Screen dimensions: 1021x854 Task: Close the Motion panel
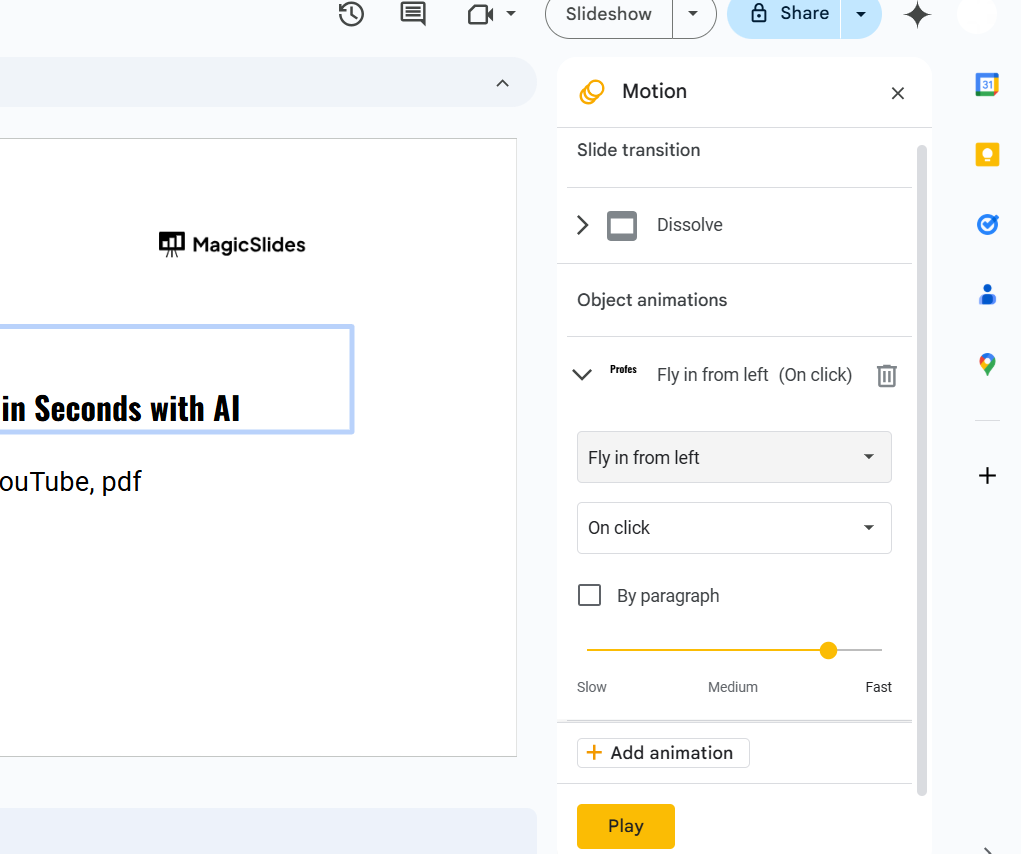897,93
